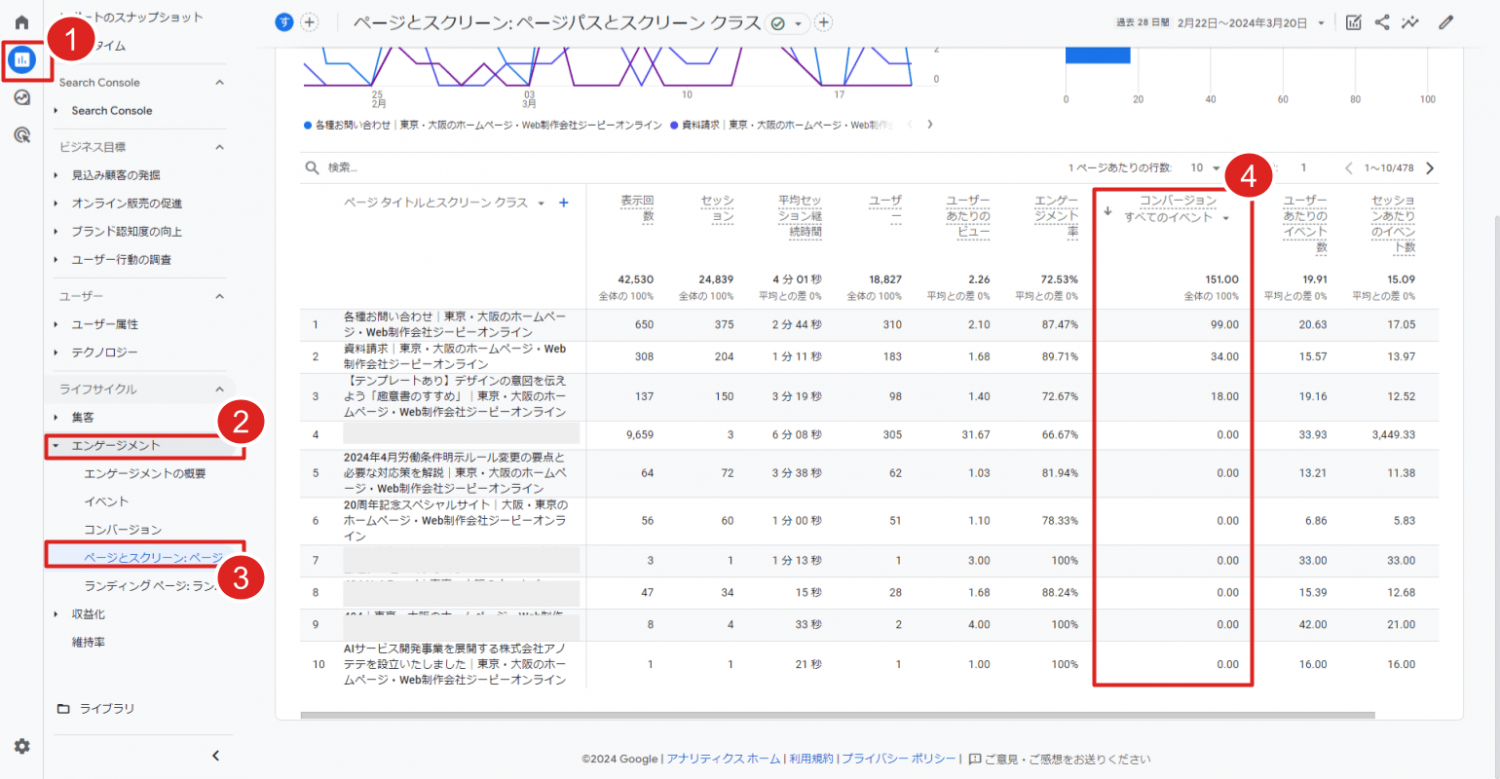The image size is (1500, 779).
Task: Collapse Search Console section with its chevron
Action: pyautogui.click(x=220, y=82)
